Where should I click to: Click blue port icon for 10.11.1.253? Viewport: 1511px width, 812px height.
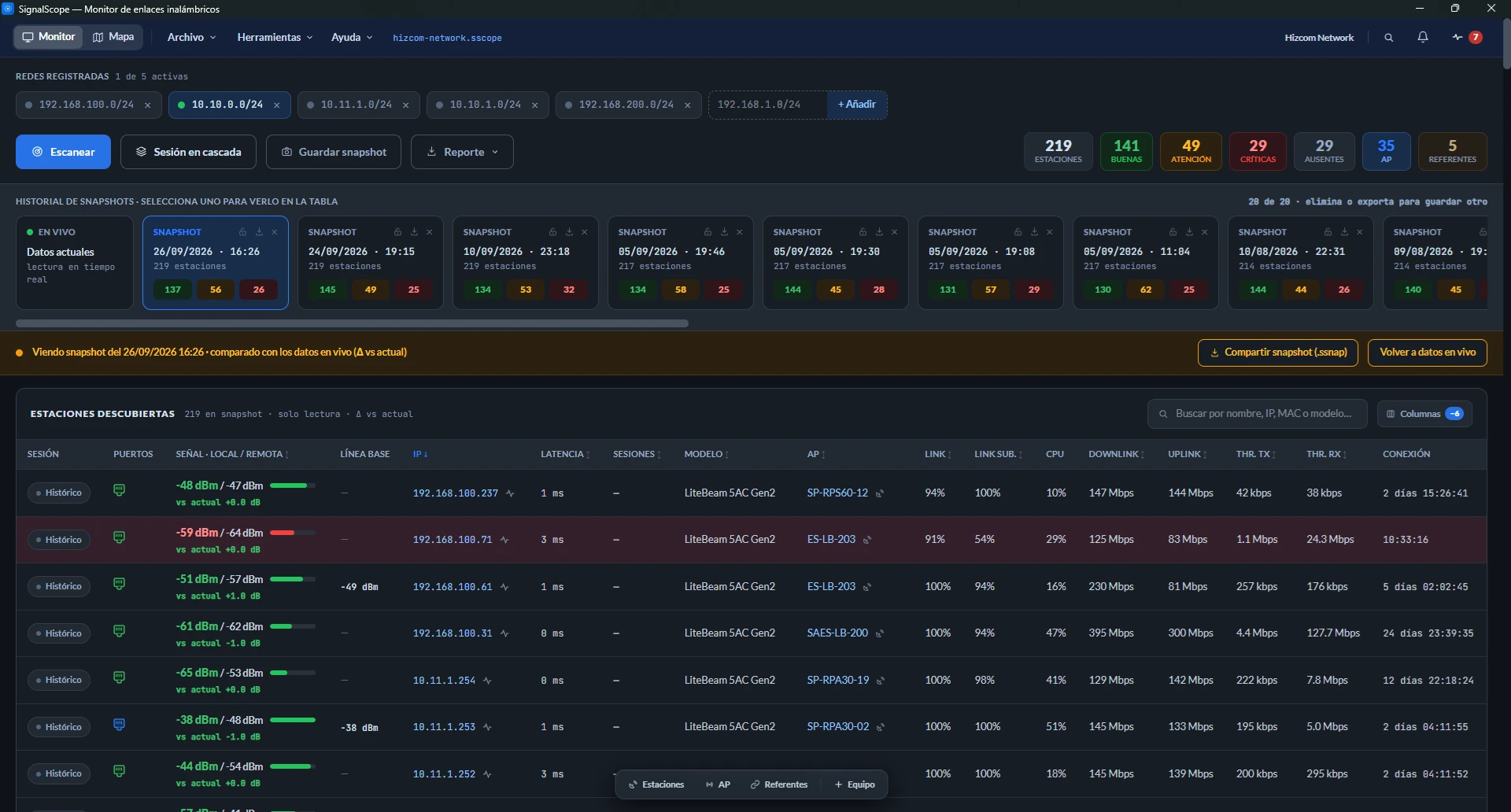(x=119, y=725)
